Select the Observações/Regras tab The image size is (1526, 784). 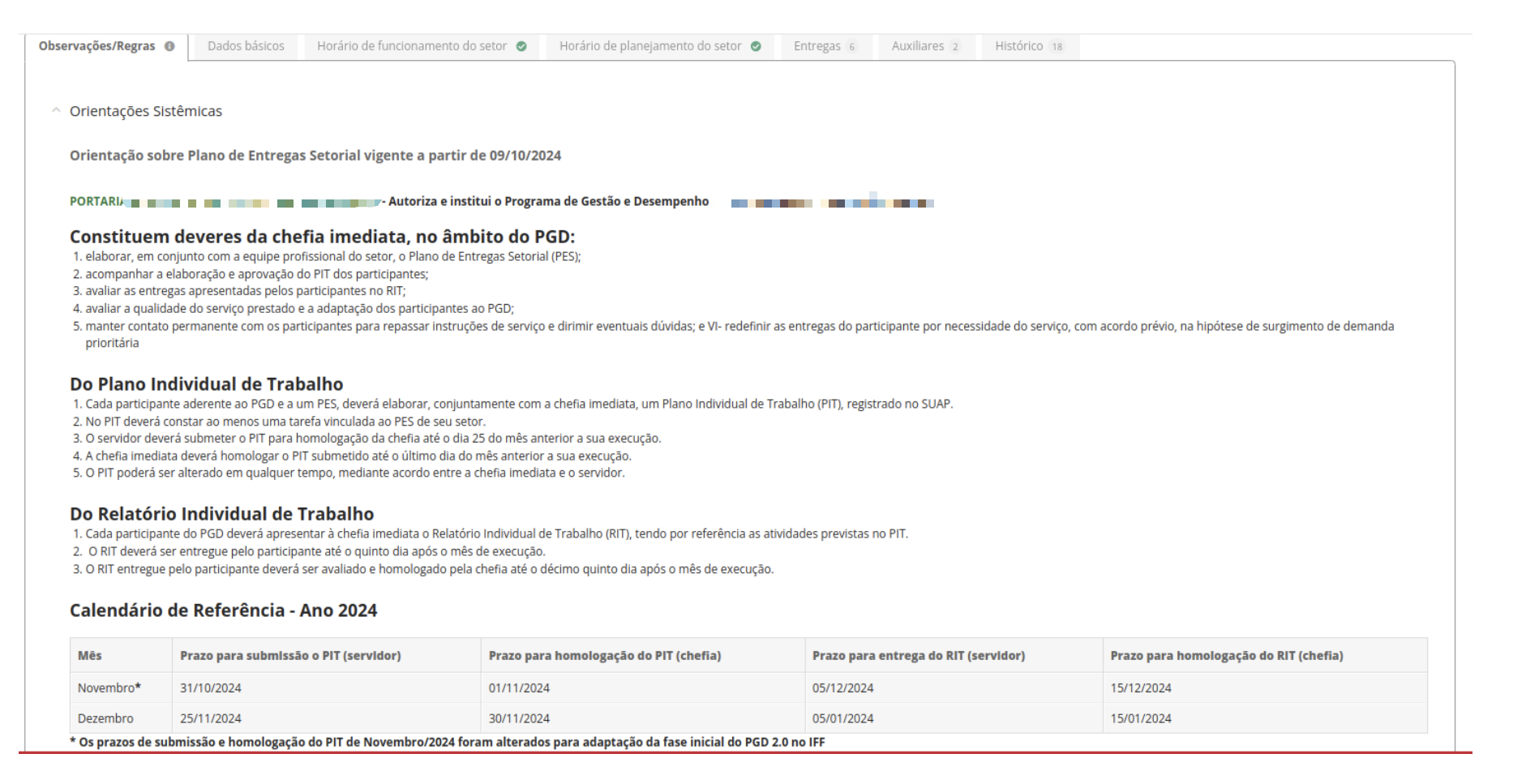coord(96,46)
